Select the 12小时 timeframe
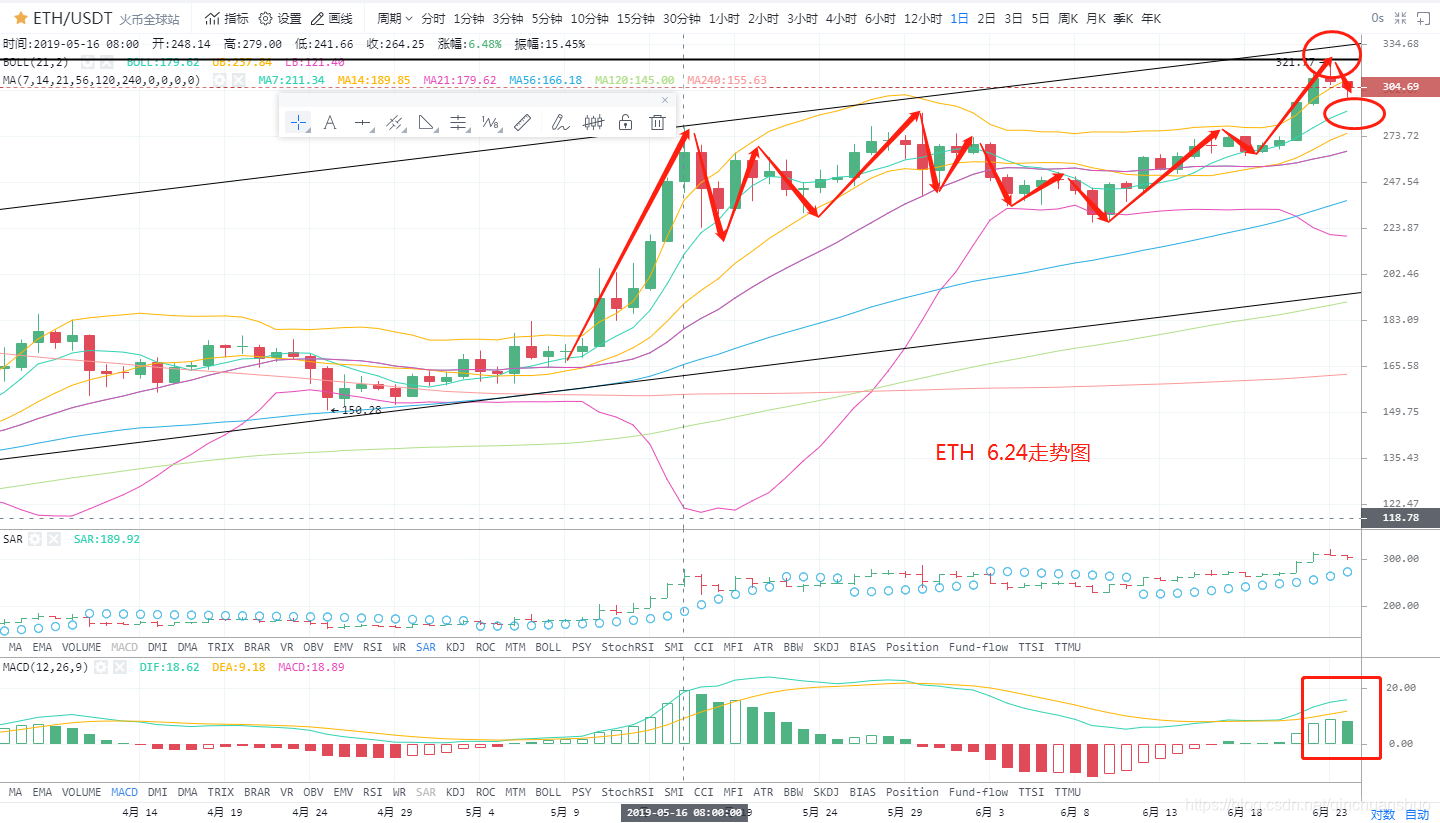The image size is (1440, 823). [x=924, y=18]
